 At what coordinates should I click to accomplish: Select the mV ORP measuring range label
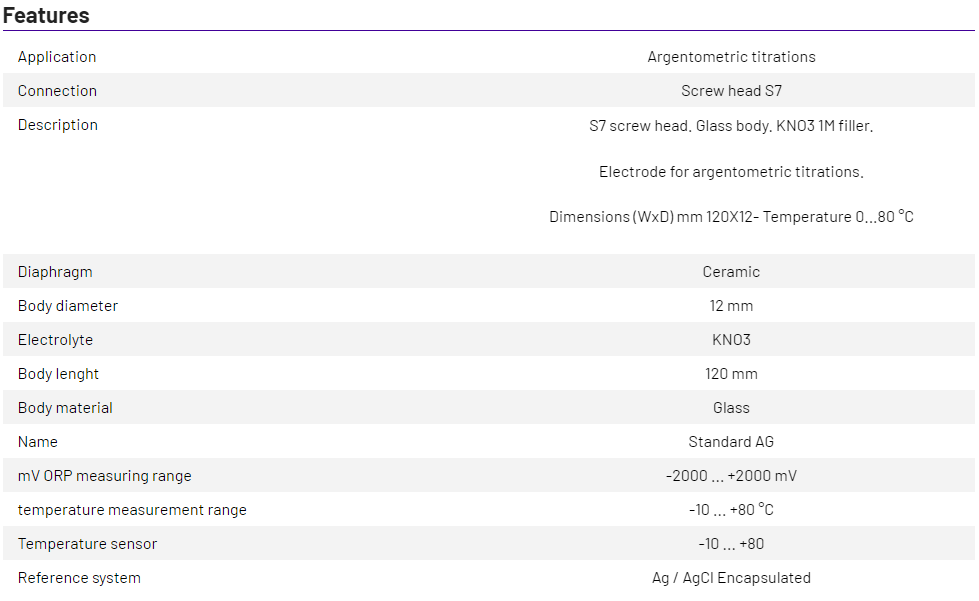tap(104, 476)
